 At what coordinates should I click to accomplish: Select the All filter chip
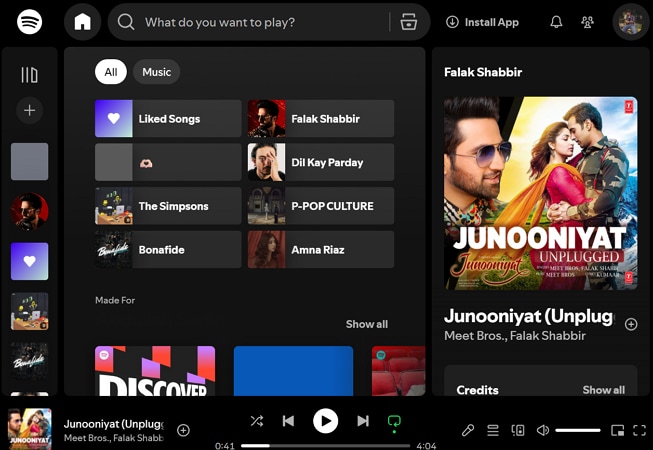(111, 72)
